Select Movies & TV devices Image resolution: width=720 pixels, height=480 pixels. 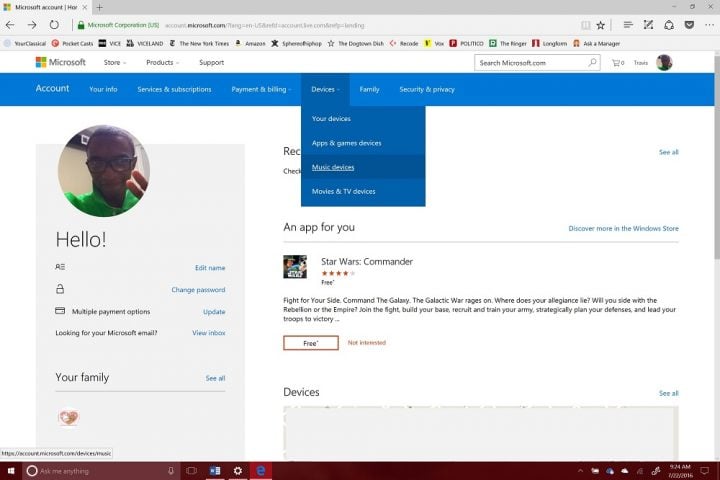tap(363, 191)
